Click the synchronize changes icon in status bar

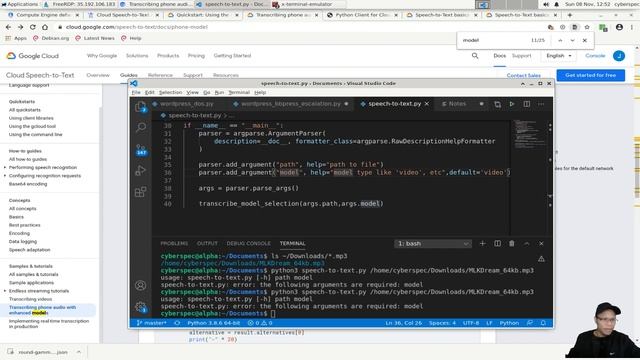click(x=177, y=323)
